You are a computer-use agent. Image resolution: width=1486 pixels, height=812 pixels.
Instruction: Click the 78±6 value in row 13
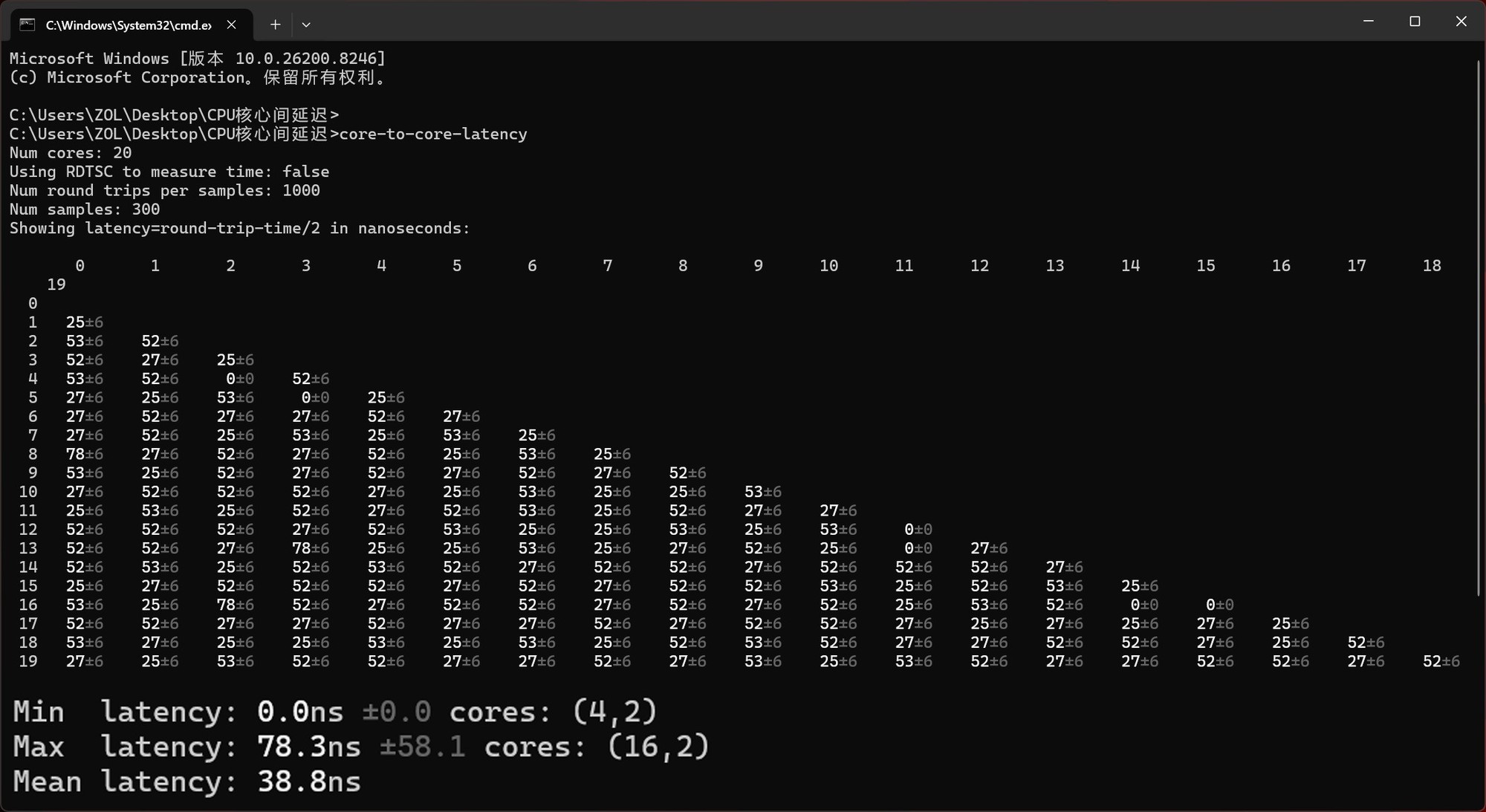coord(311,548)
